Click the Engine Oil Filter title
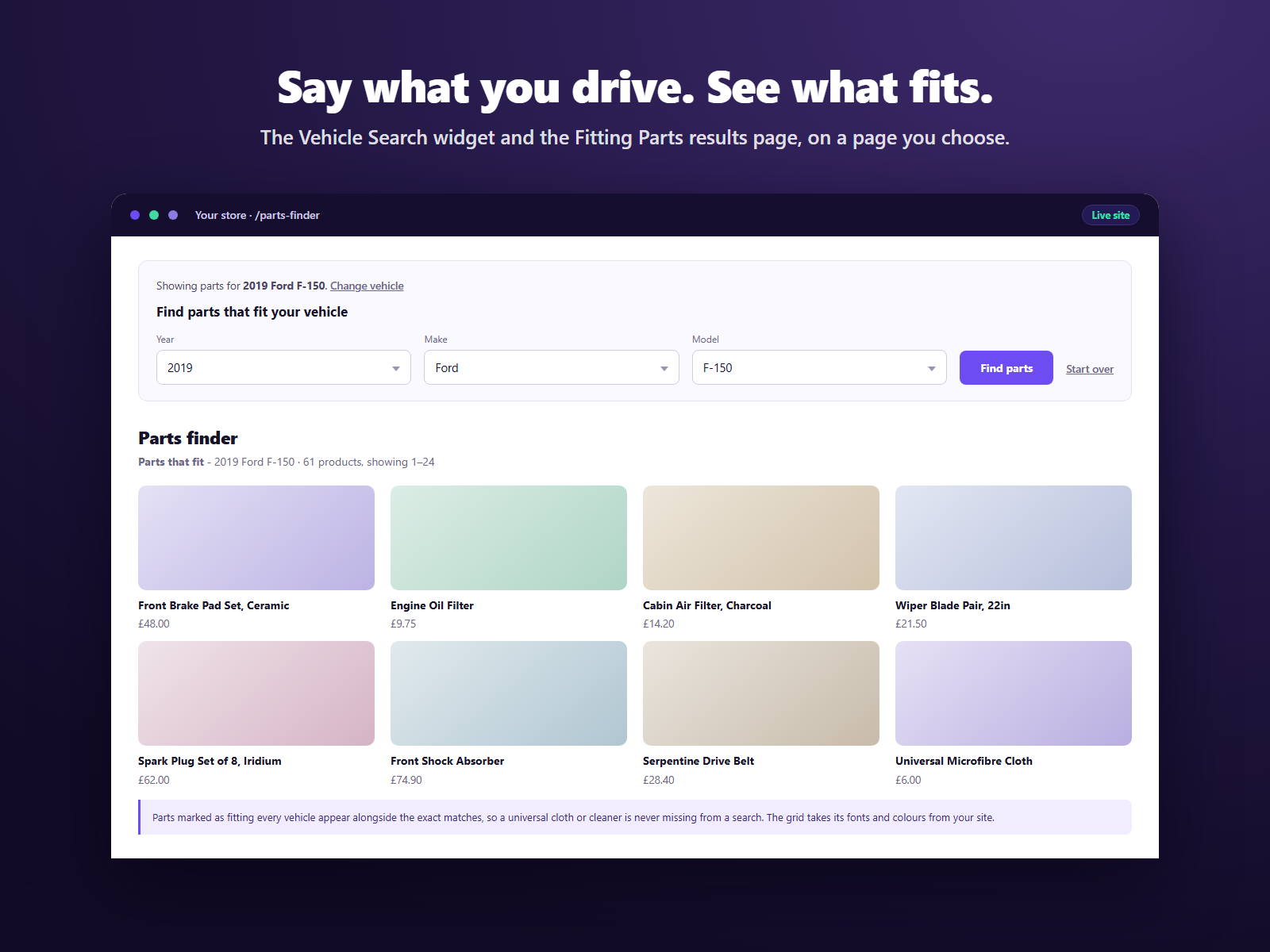 [432, 605]
